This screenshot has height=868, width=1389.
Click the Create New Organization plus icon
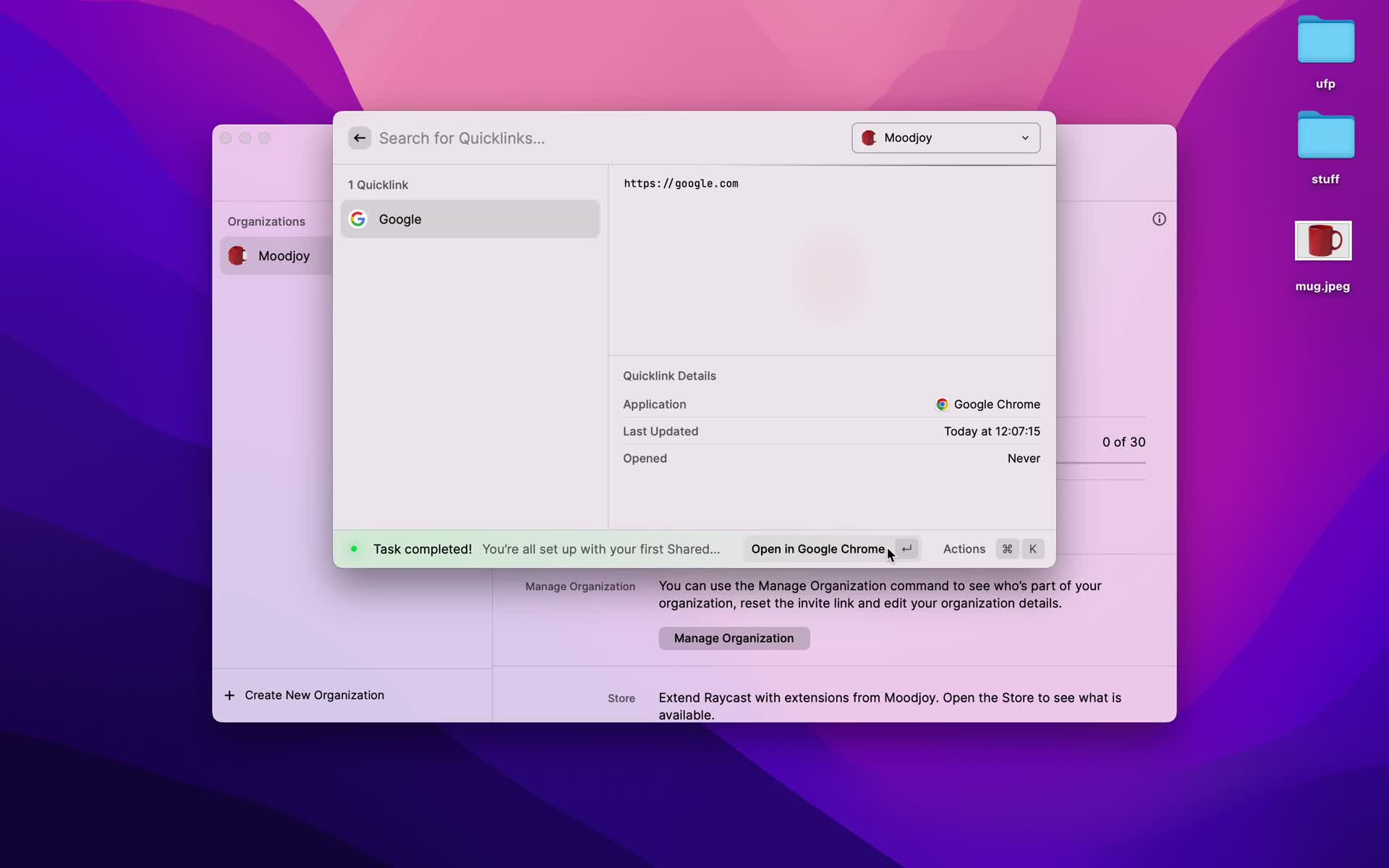pos(229,694)
